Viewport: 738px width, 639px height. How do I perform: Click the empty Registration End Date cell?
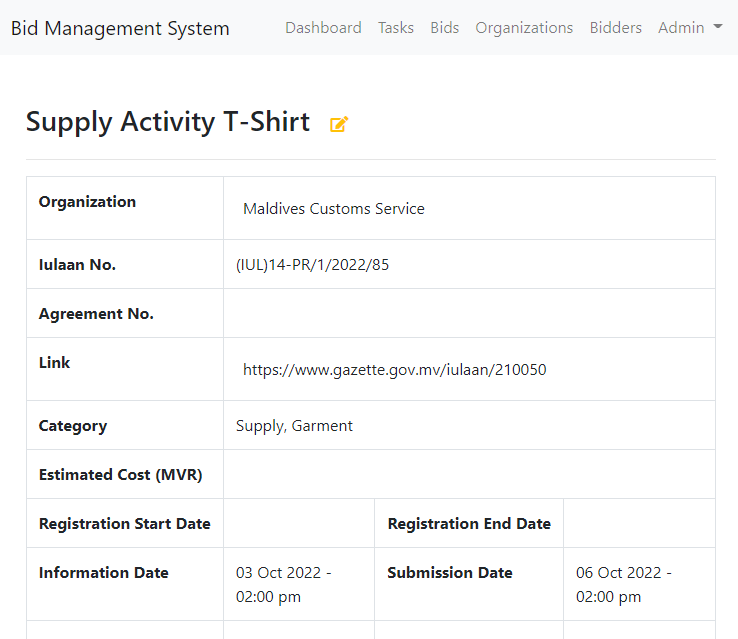tap(639, 523)
